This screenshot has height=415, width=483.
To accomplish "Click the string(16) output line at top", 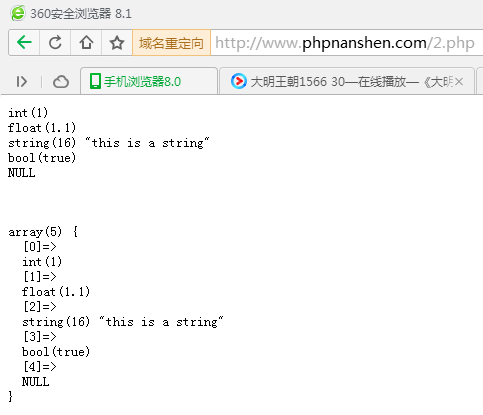I will [x=109, y=143].
